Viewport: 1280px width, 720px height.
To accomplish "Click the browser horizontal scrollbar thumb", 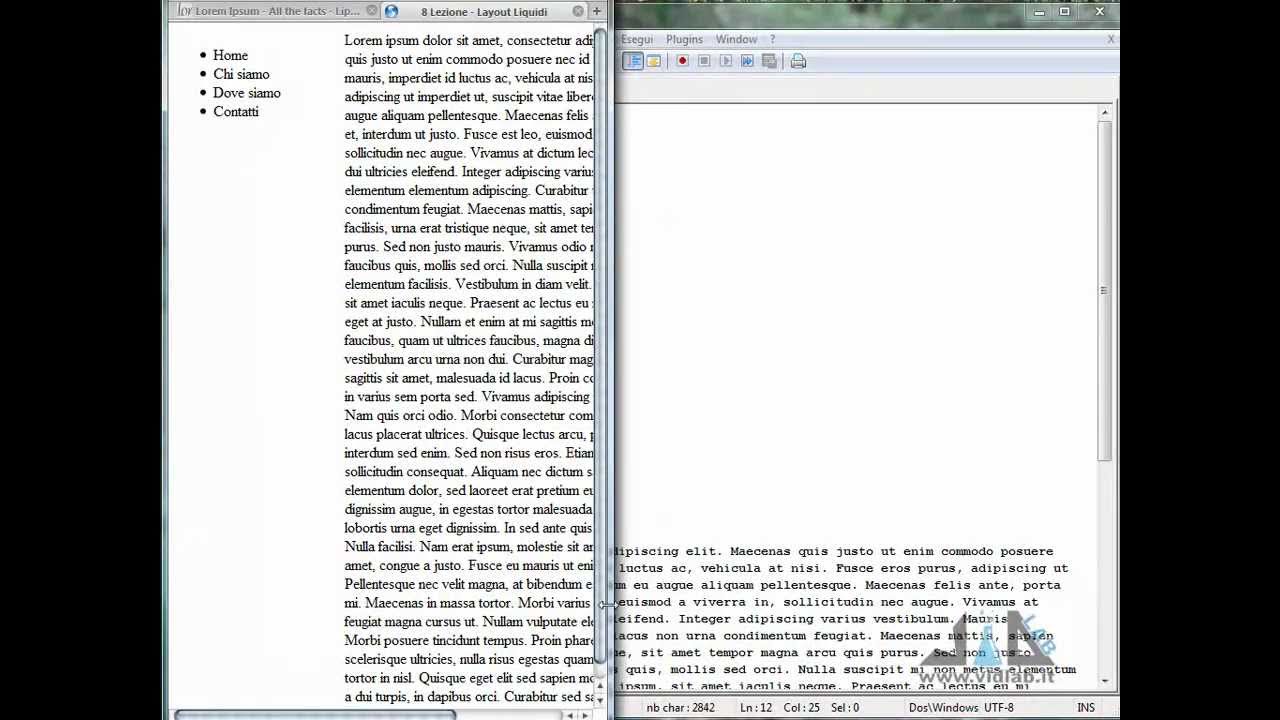I will (315, 715).
